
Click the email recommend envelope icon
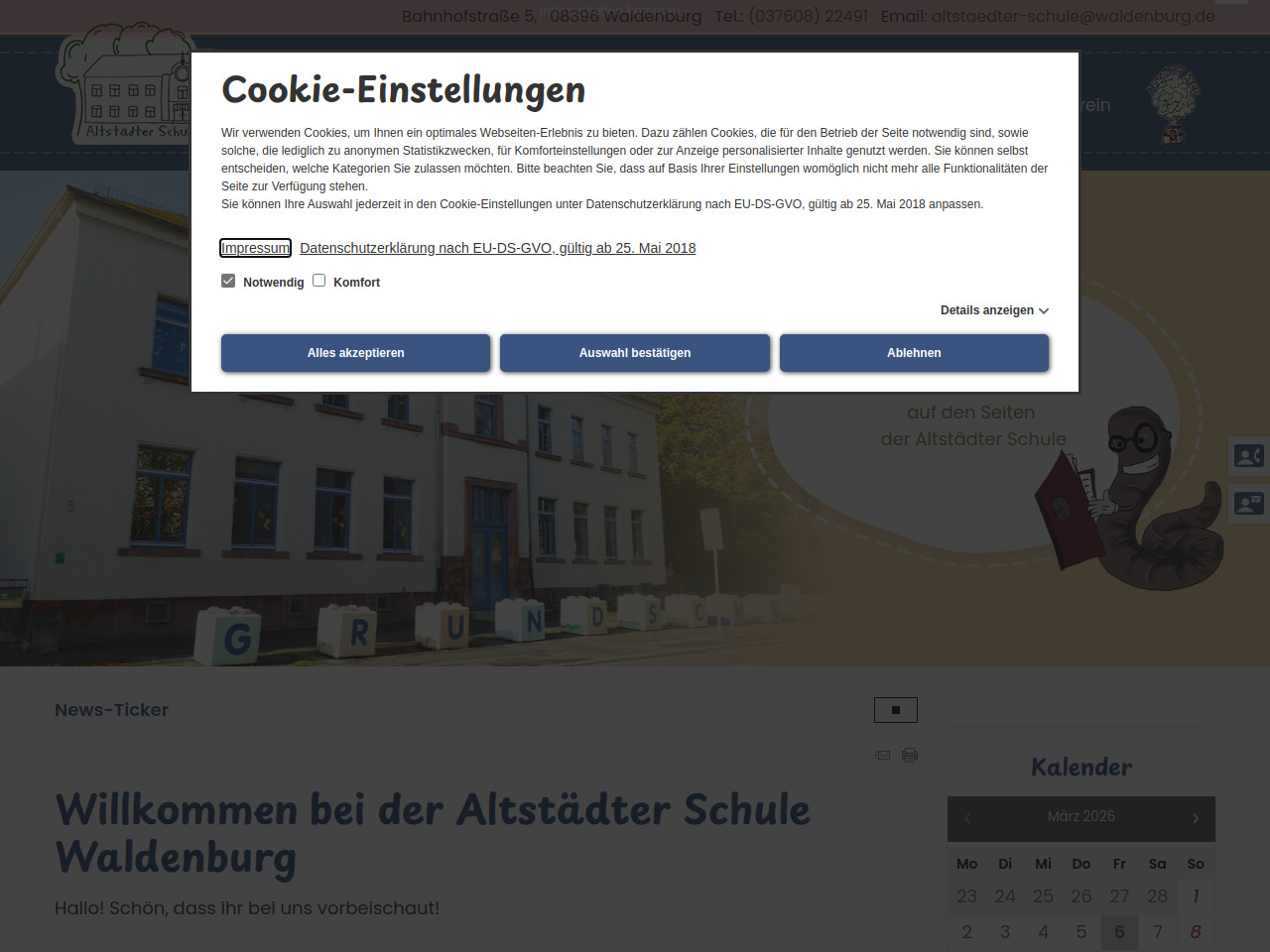click(x=882, y=756)
